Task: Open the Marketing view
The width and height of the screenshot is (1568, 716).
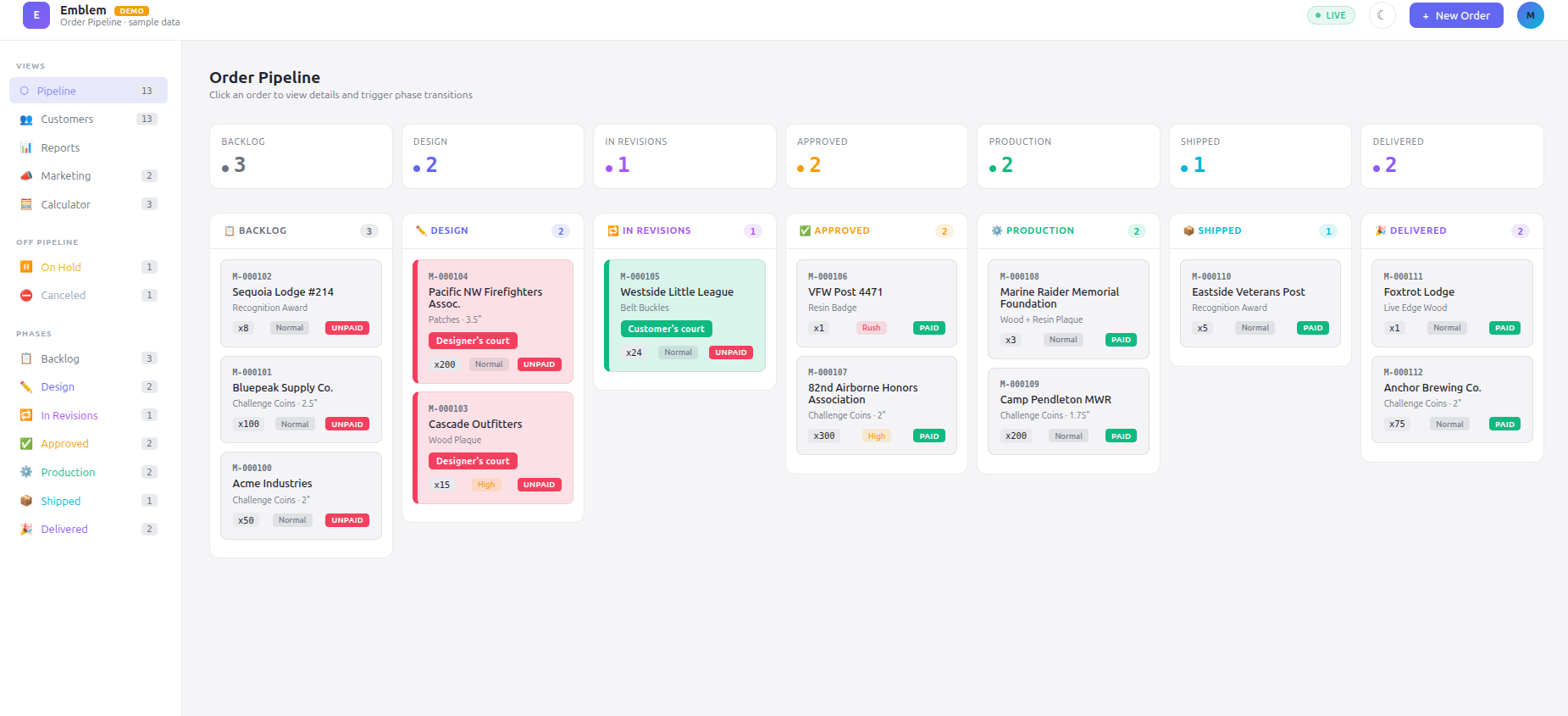Action: tap(88, 176)
